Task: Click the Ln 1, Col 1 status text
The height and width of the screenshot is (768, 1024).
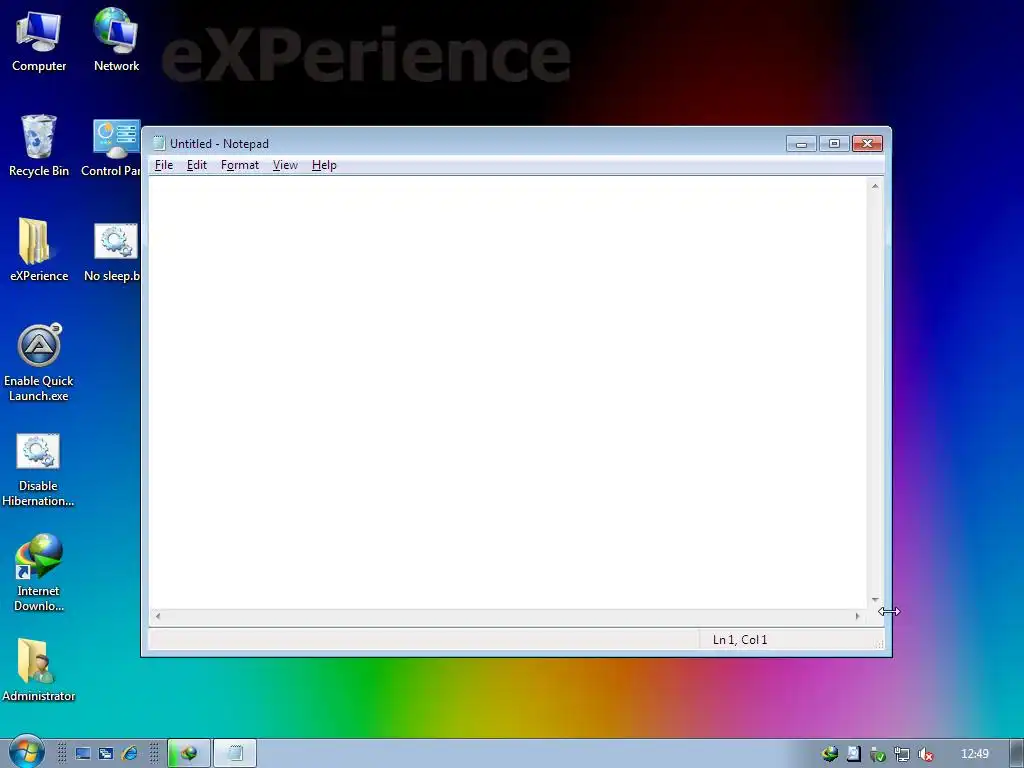Action: [x=740, y=639]
